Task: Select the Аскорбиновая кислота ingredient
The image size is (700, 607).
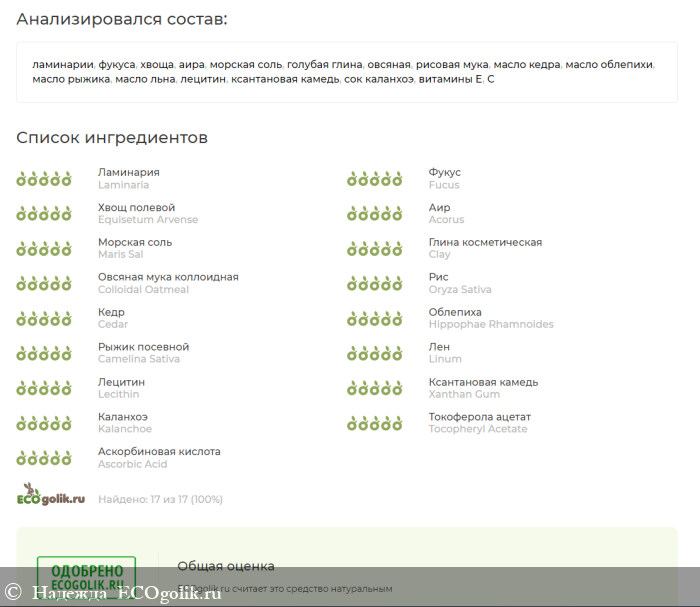Action: click(159, 452)
